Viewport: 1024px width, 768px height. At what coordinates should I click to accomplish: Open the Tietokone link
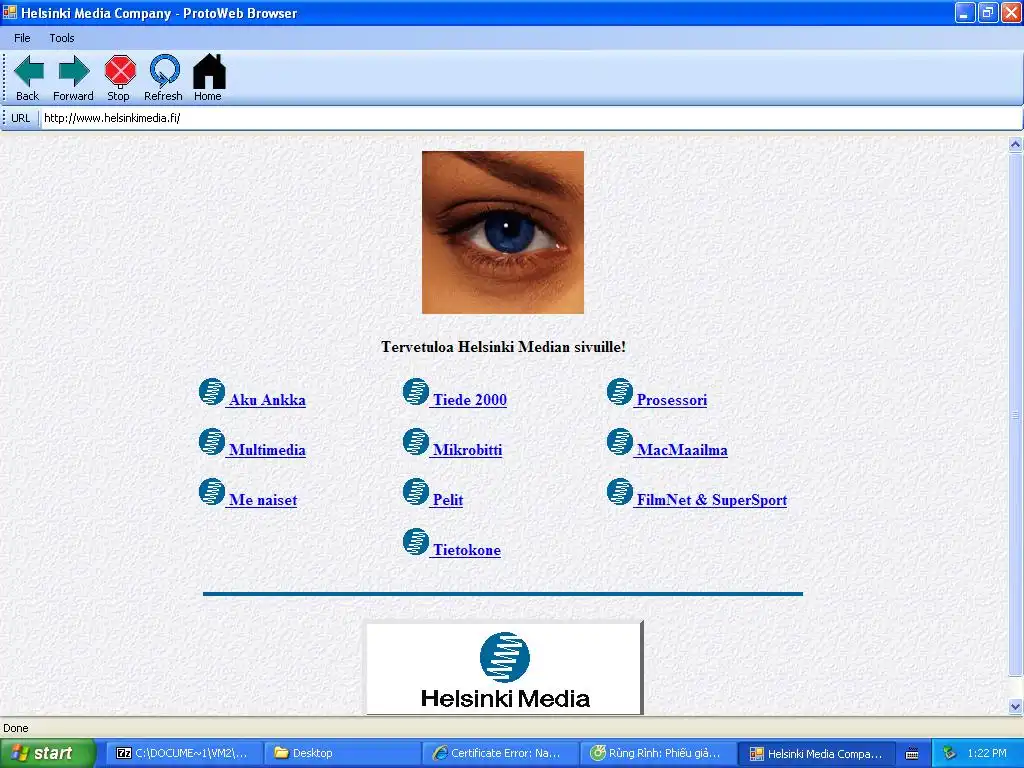click(467, 550)
